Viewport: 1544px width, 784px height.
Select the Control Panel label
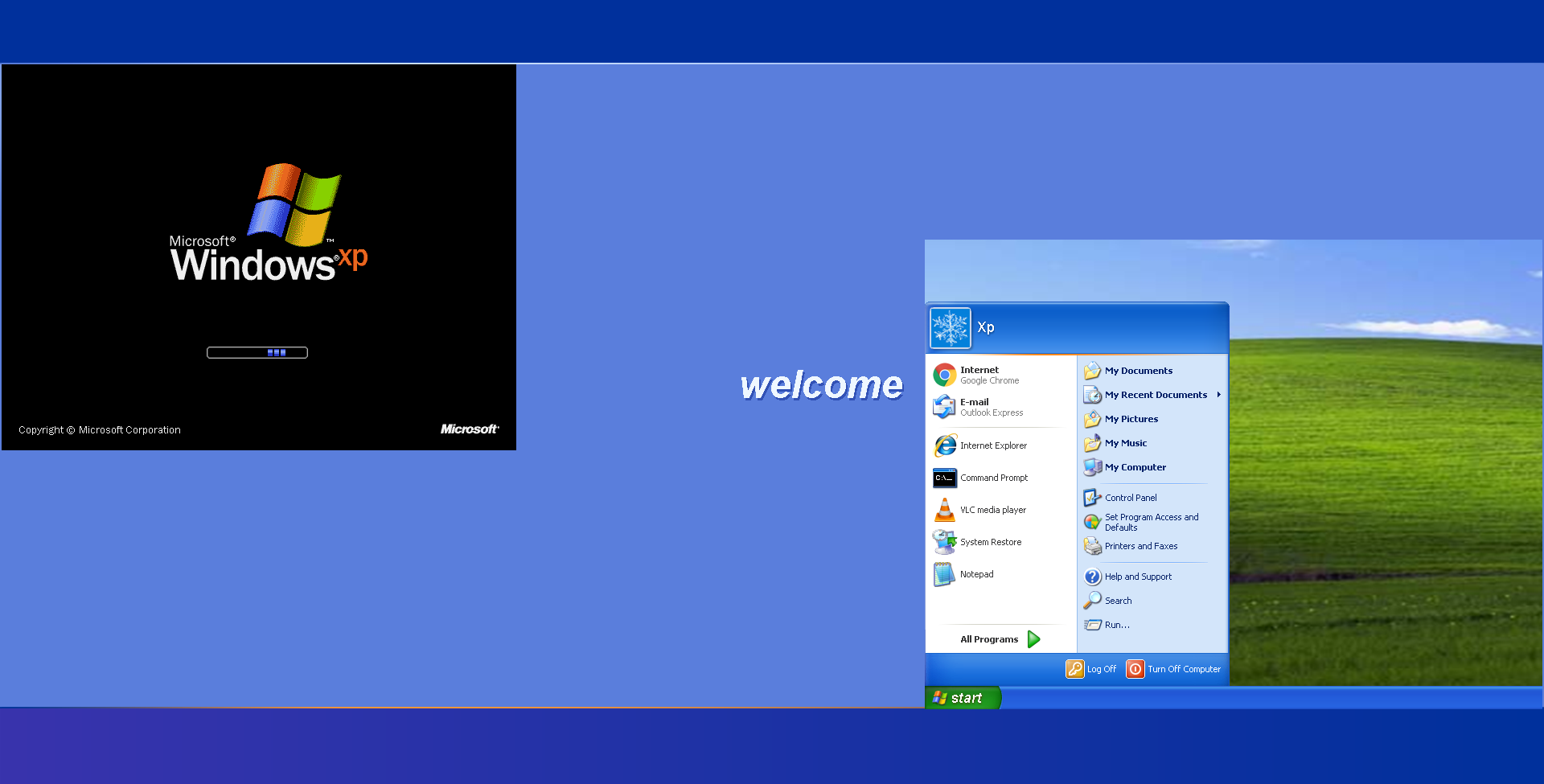click(x=1131, y=498)
